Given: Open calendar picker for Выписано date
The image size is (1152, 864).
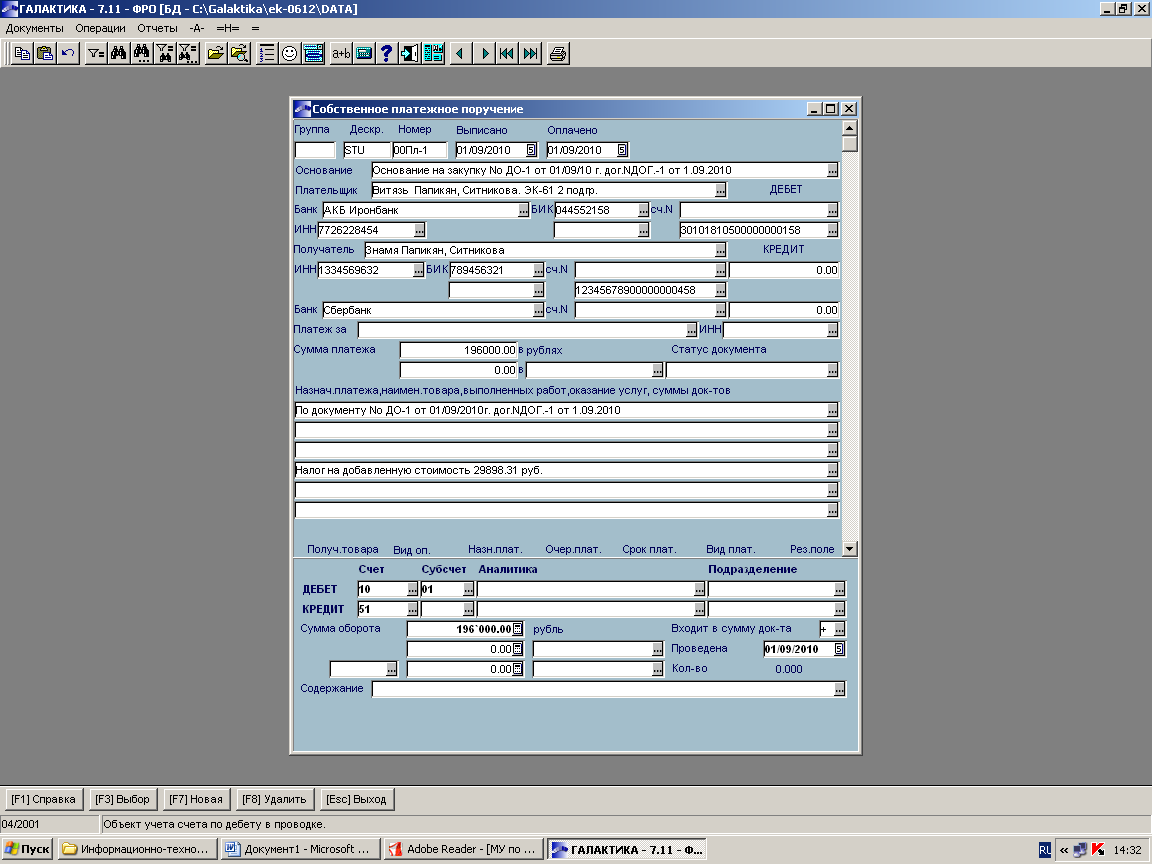Looking at the screenshot, I should click(531, 150).
